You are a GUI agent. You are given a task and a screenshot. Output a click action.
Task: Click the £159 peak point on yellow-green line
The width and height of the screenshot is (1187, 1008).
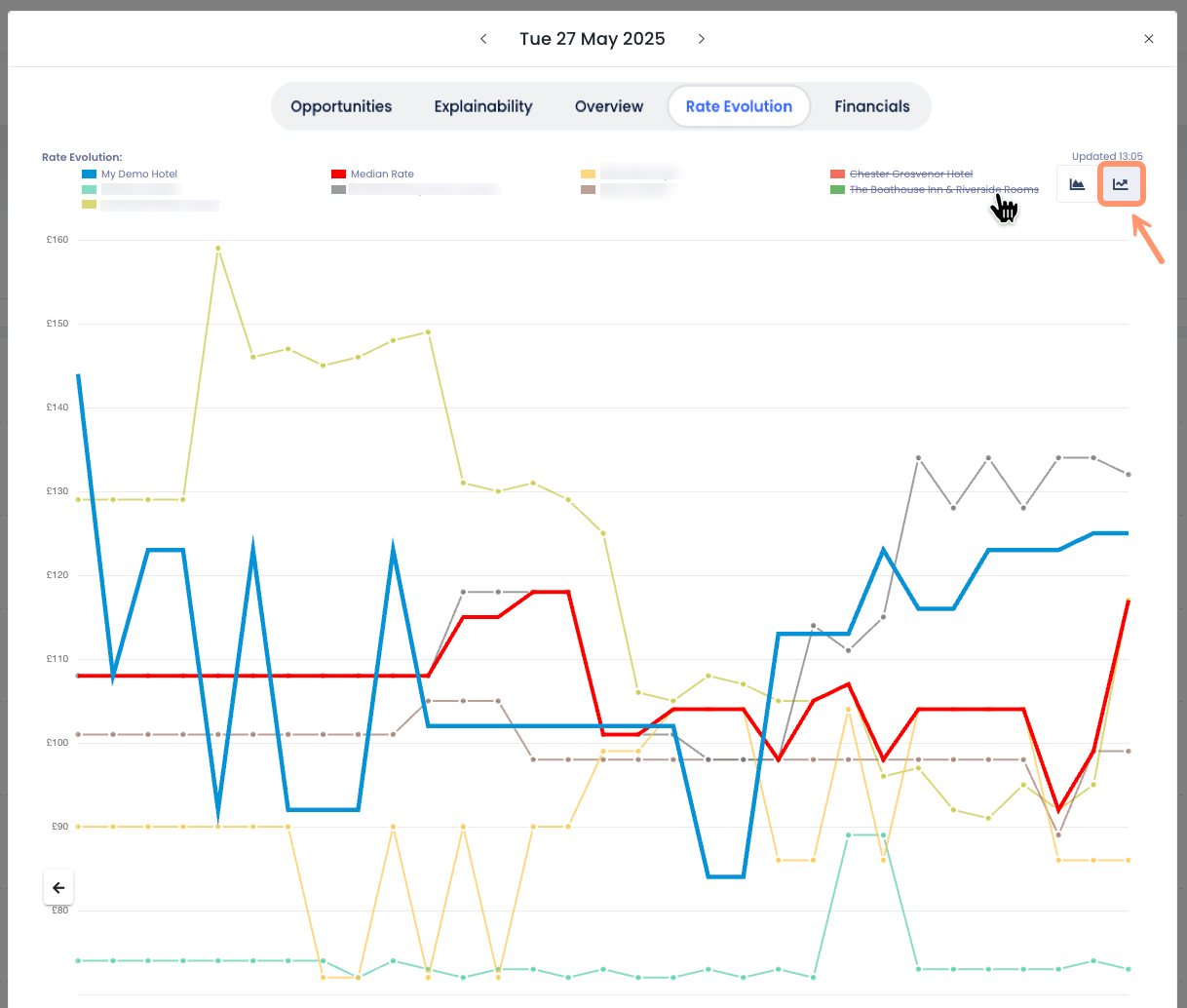pyautogui.click(x=217, y=248)
